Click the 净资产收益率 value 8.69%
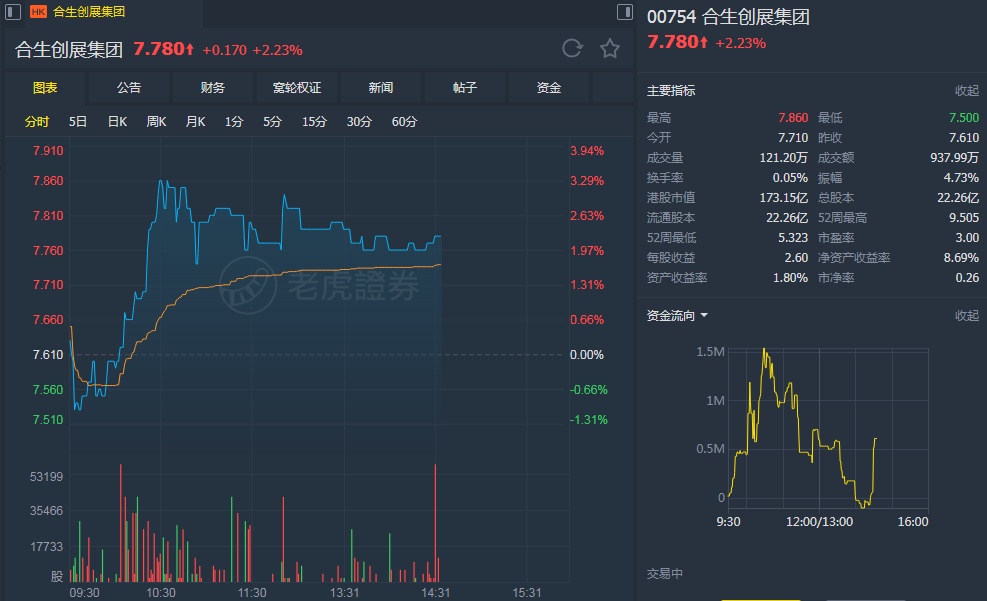The height and width of the screenshot is (601, 987). tap(961, 257)
